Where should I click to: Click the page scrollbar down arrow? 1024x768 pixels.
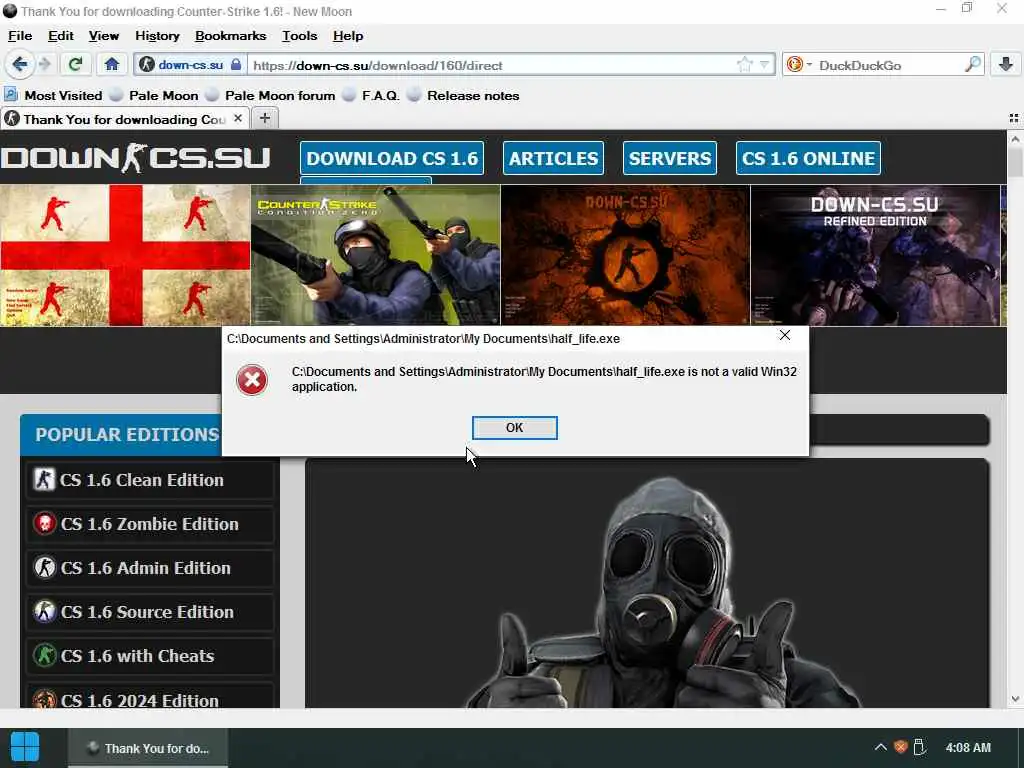[1015, 699]
